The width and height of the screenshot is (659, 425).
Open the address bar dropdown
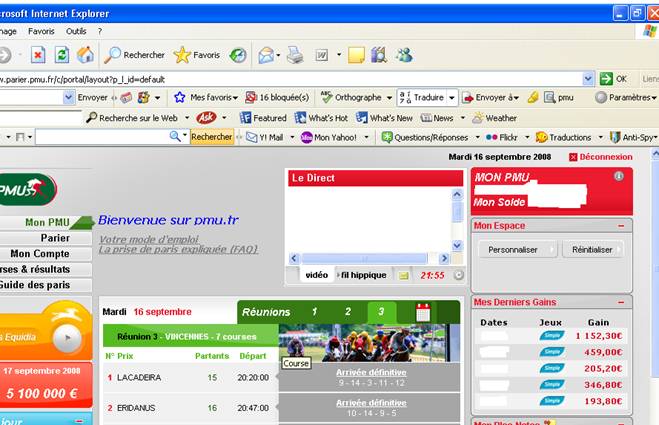(x=588, y=79)
